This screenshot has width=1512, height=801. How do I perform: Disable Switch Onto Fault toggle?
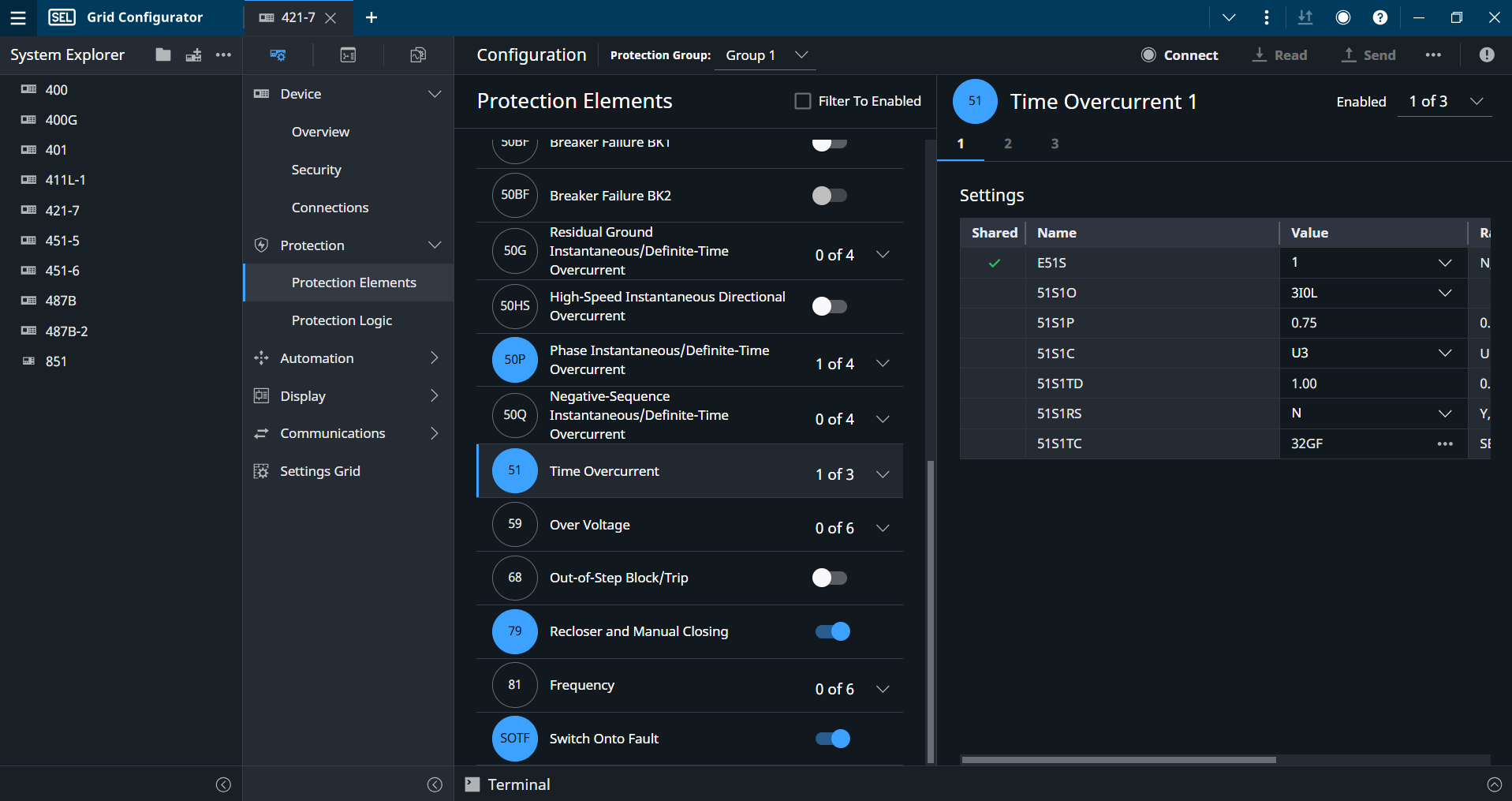click(x=833, y=739)
